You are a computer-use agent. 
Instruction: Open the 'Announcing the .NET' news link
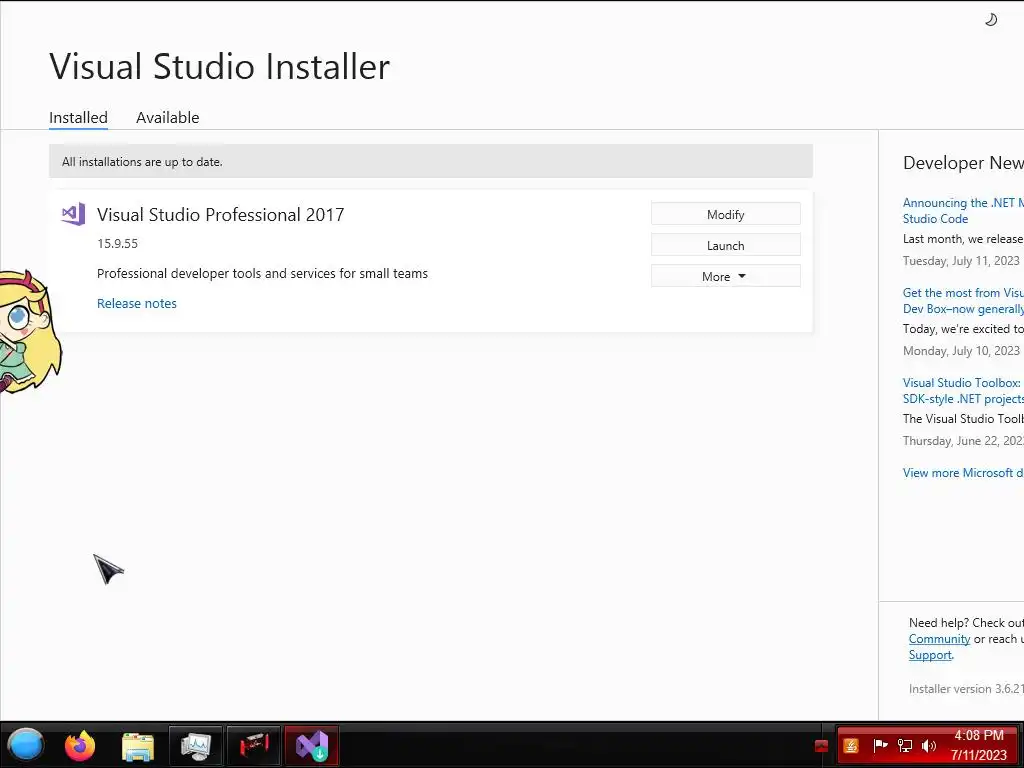963,210
